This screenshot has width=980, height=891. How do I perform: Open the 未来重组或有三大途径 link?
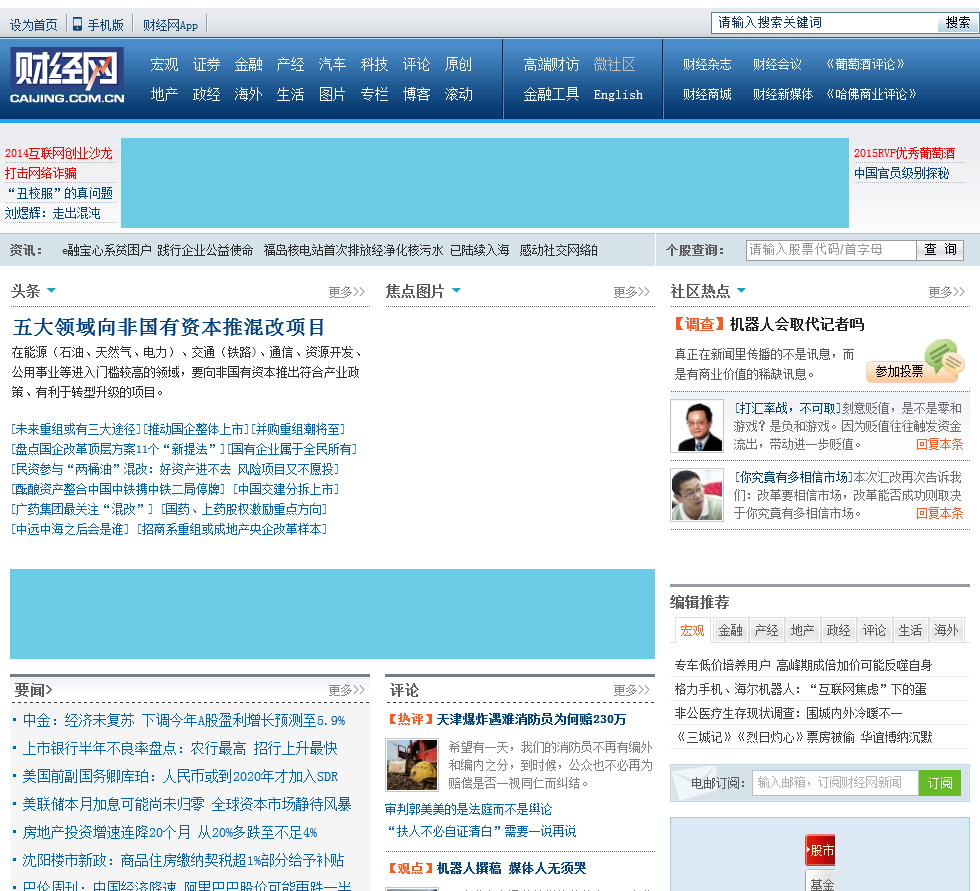[76, 429]
